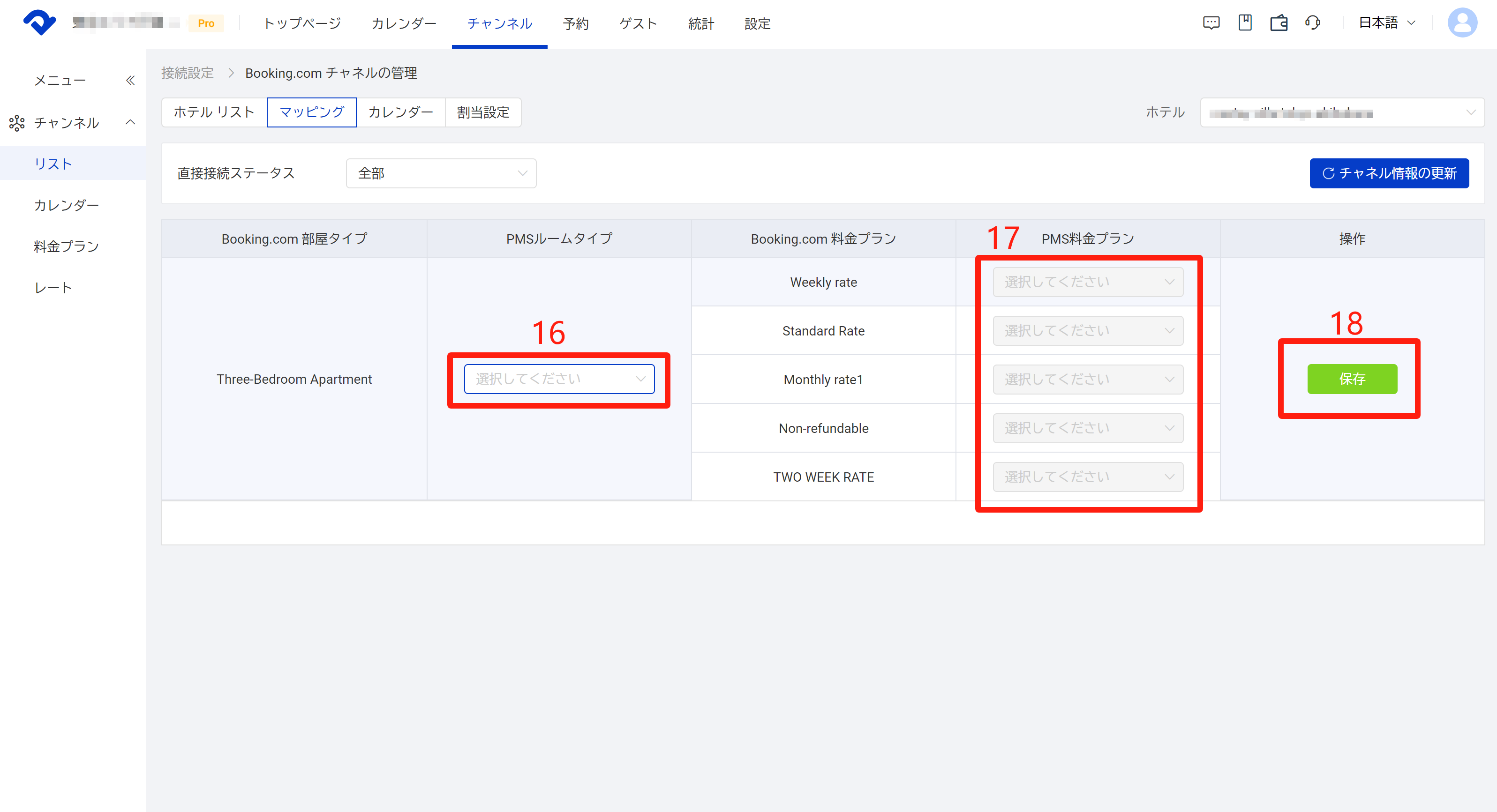Open チャンネル in top navigation
Screen dimensions: 1497x812
pyautogui.click(x=499, y=24)
